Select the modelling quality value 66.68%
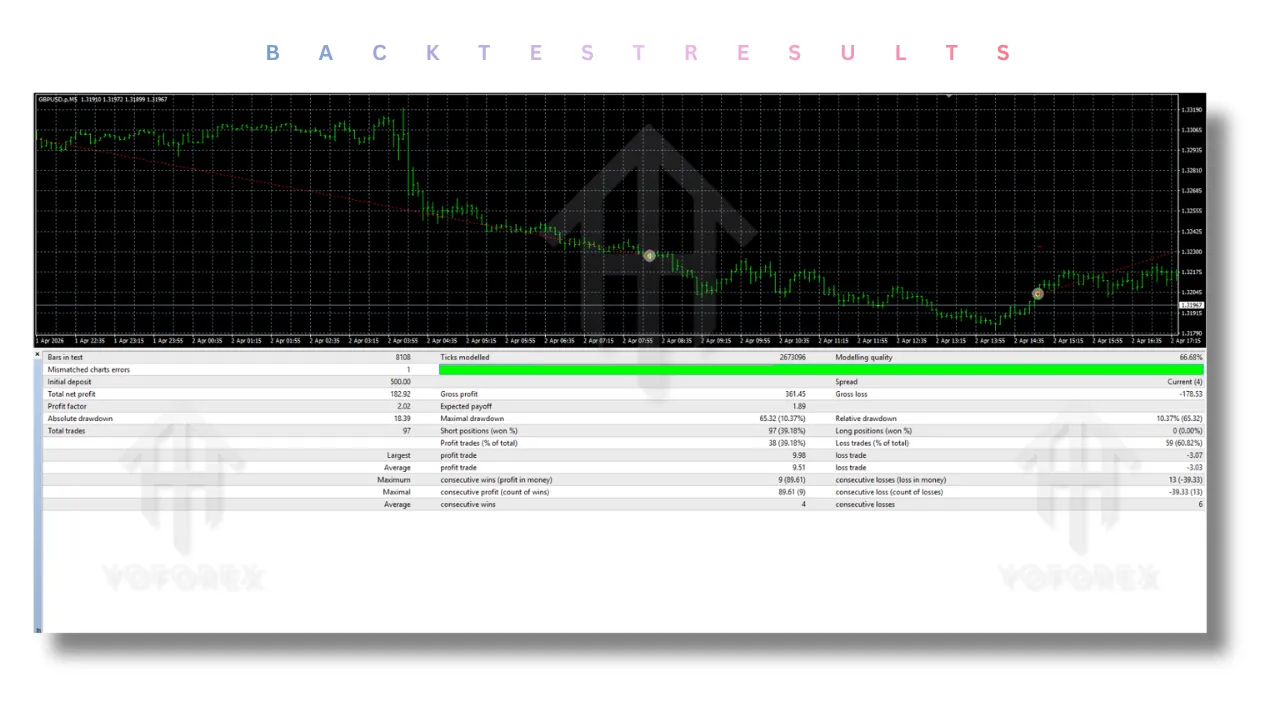 (x=1192, y=357)
